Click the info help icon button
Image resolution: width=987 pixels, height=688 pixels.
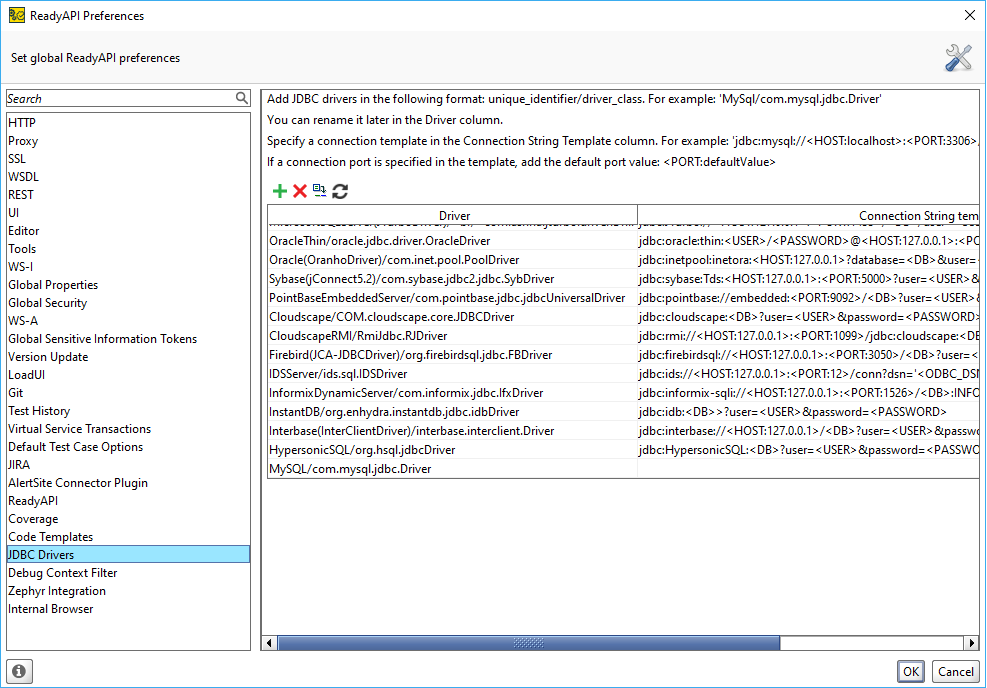[x=20, y=671]
